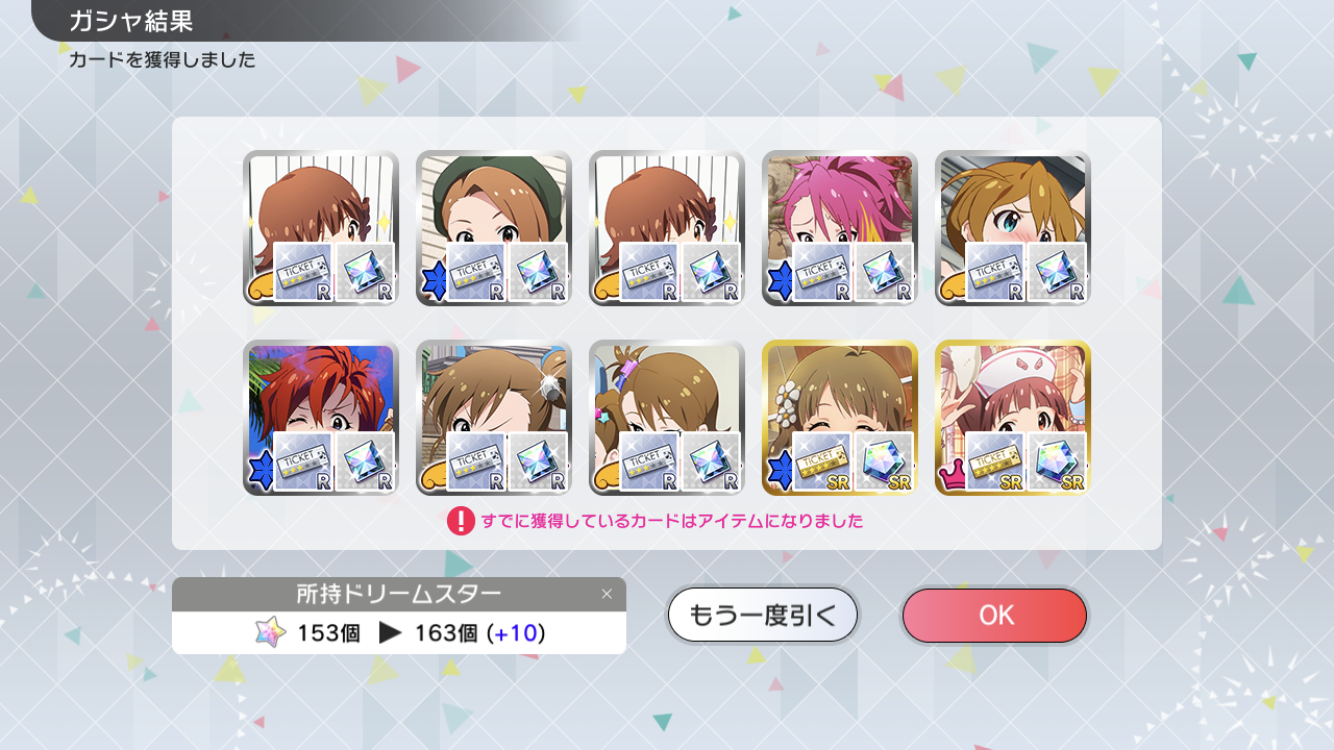Select the pink spiky hair card thumbnail
The width and height of the screenshot is (1334, 750).
[840, 228]
